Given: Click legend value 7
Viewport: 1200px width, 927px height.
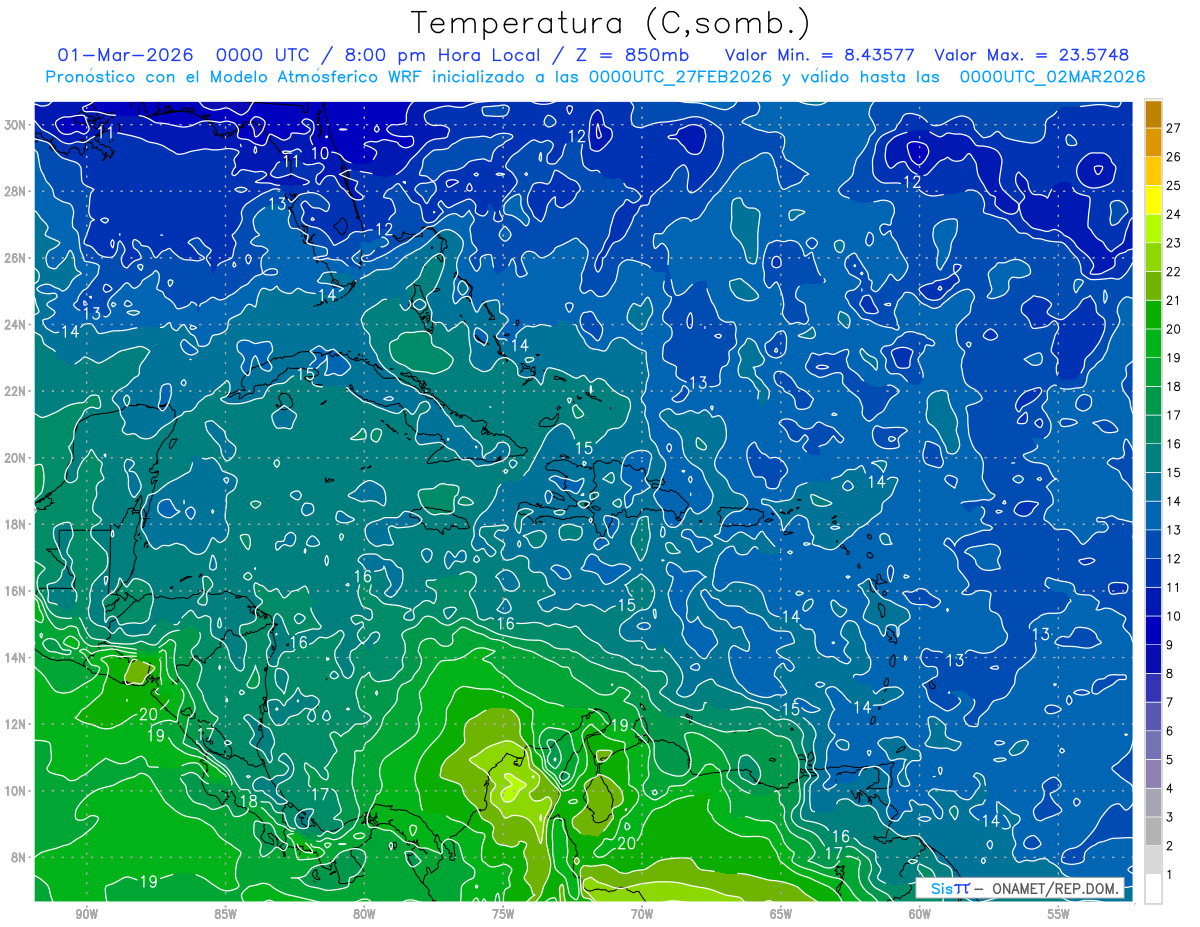Looking at the screenshot, I should point(1170,703).
